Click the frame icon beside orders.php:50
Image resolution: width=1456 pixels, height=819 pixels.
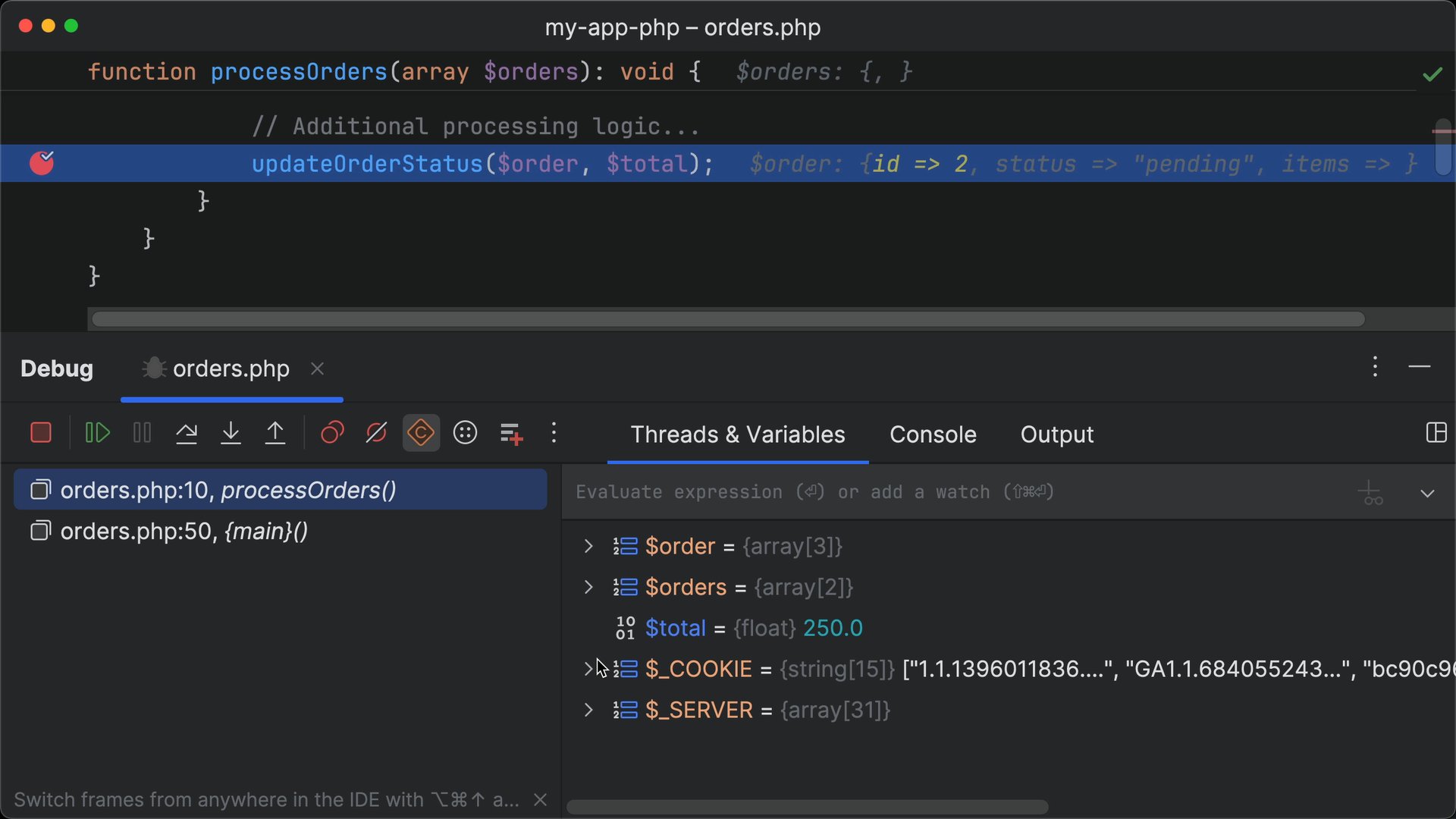pos(40,531)
